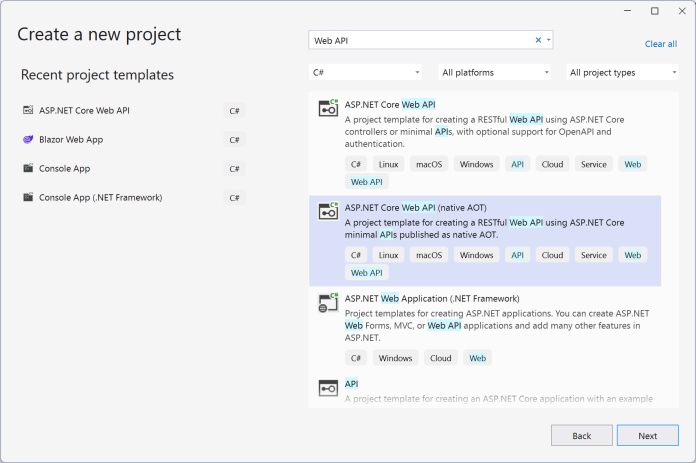Click the Next button
This screenshot has width=696, height=463.
[648, 435]
